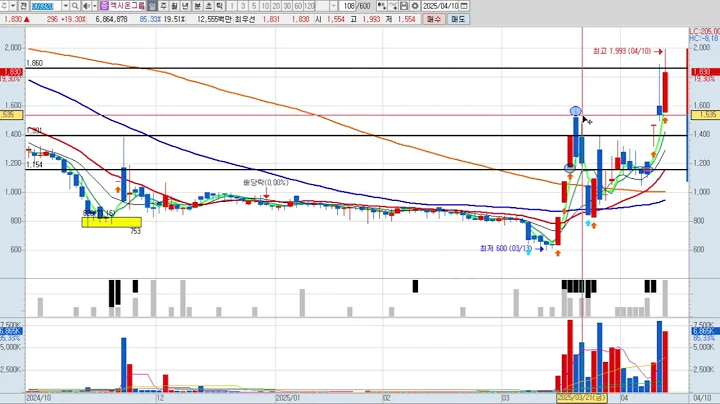This screenshot has height=404, width=720.
Task: Click the add indicator chart icon
Action: coord(382,6)
